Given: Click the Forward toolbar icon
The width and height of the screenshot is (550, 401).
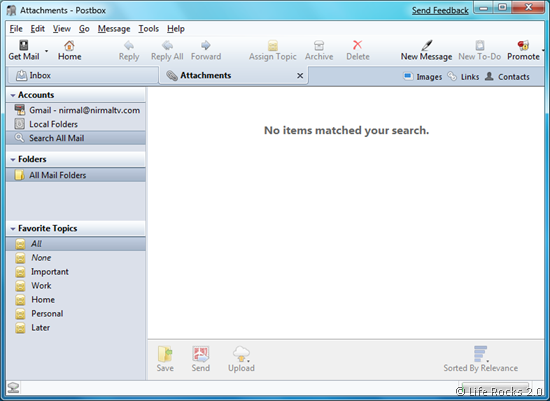Looking at the screenshot, I should point(206,45).
